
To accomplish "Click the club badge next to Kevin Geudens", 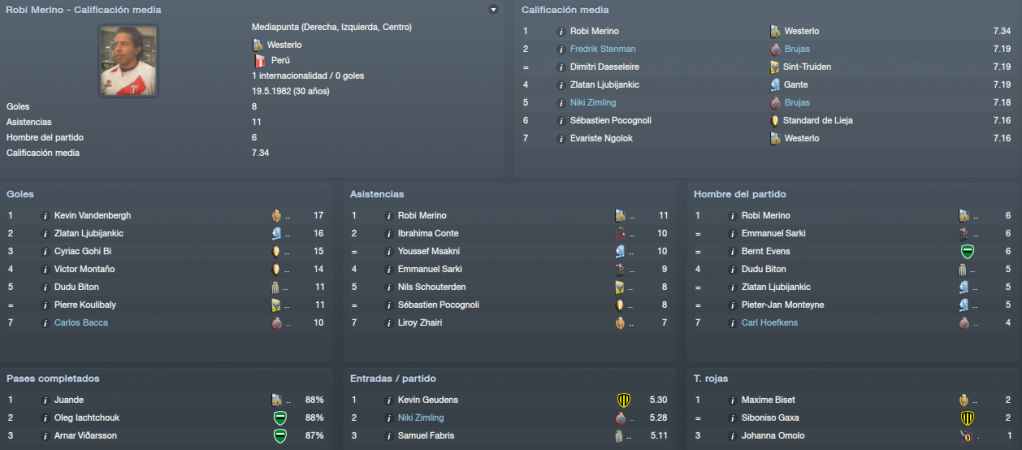I will 623,400.
